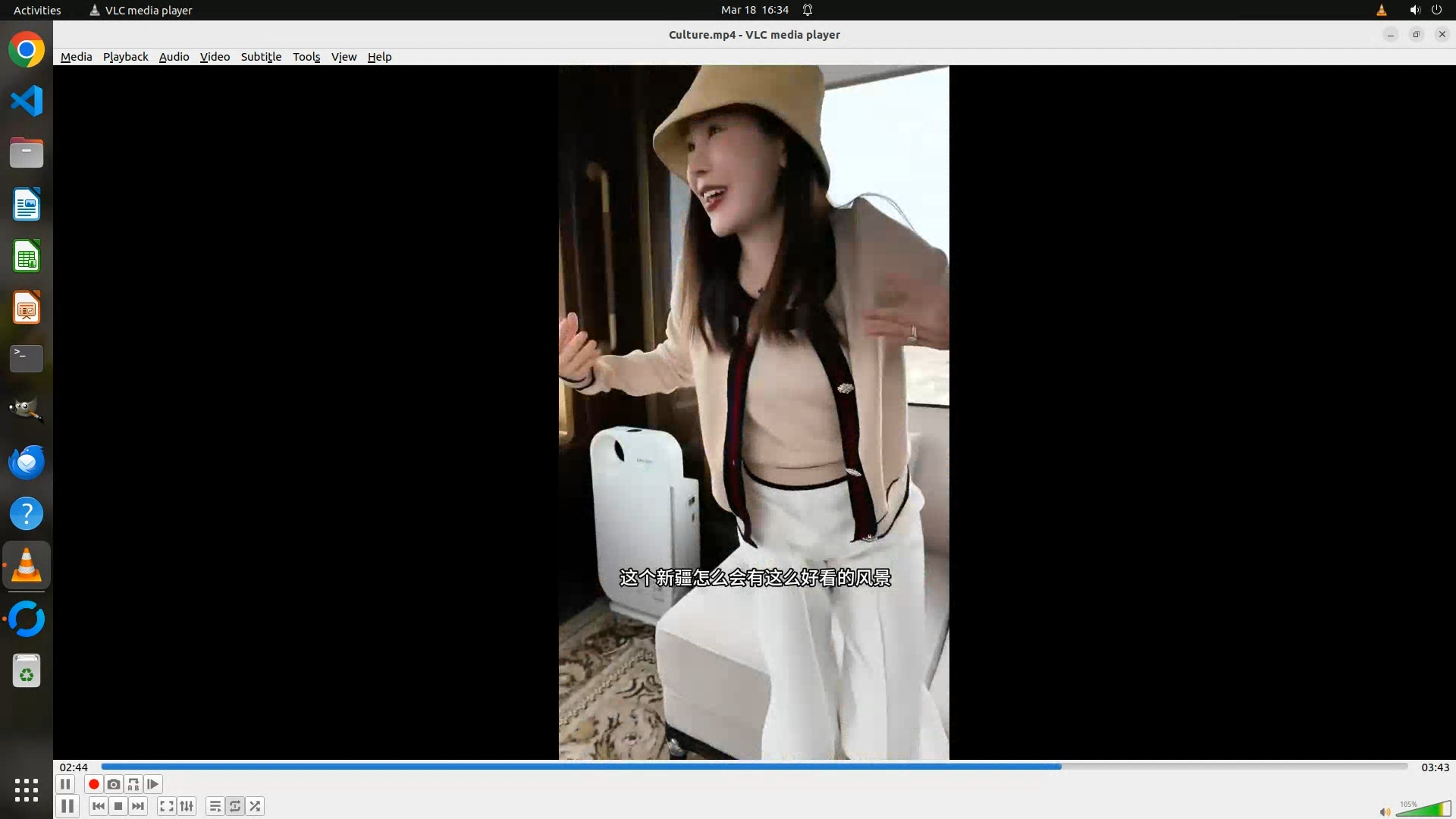
Task: Adjust the volume slider at 105%
Action: click(x=1423, y=810)
